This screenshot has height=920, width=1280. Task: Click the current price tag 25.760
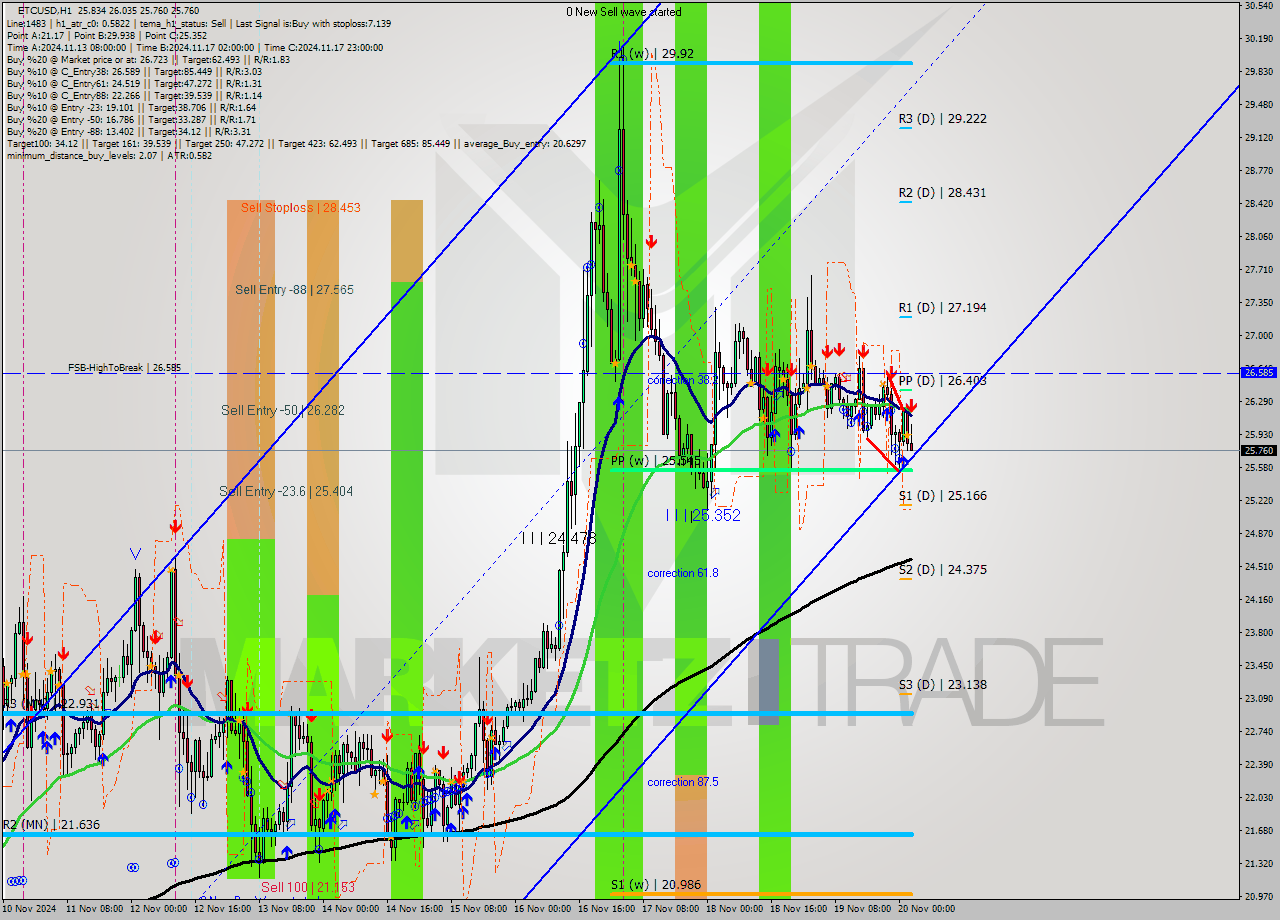[1259, 451]
